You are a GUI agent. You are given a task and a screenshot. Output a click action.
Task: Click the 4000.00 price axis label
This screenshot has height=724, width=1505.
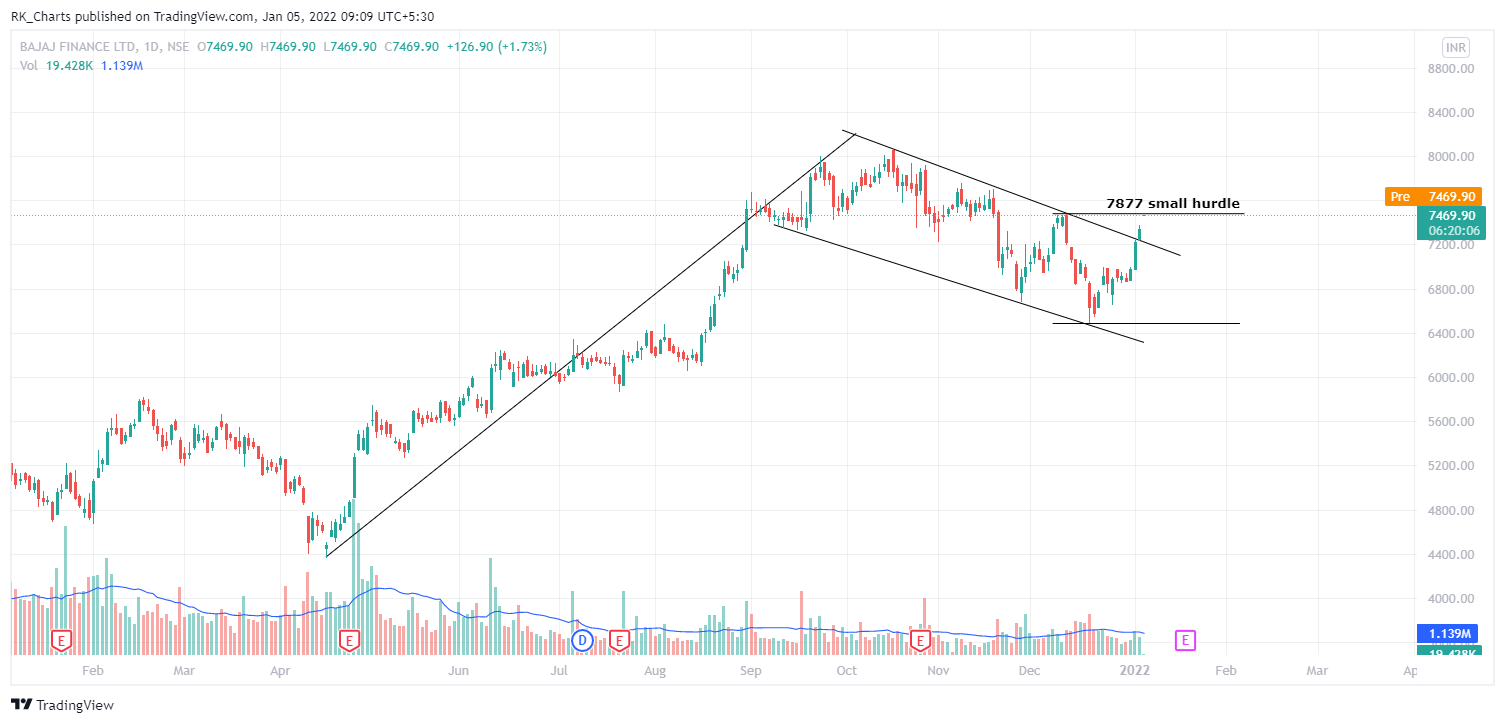(x=1452, y=599)
